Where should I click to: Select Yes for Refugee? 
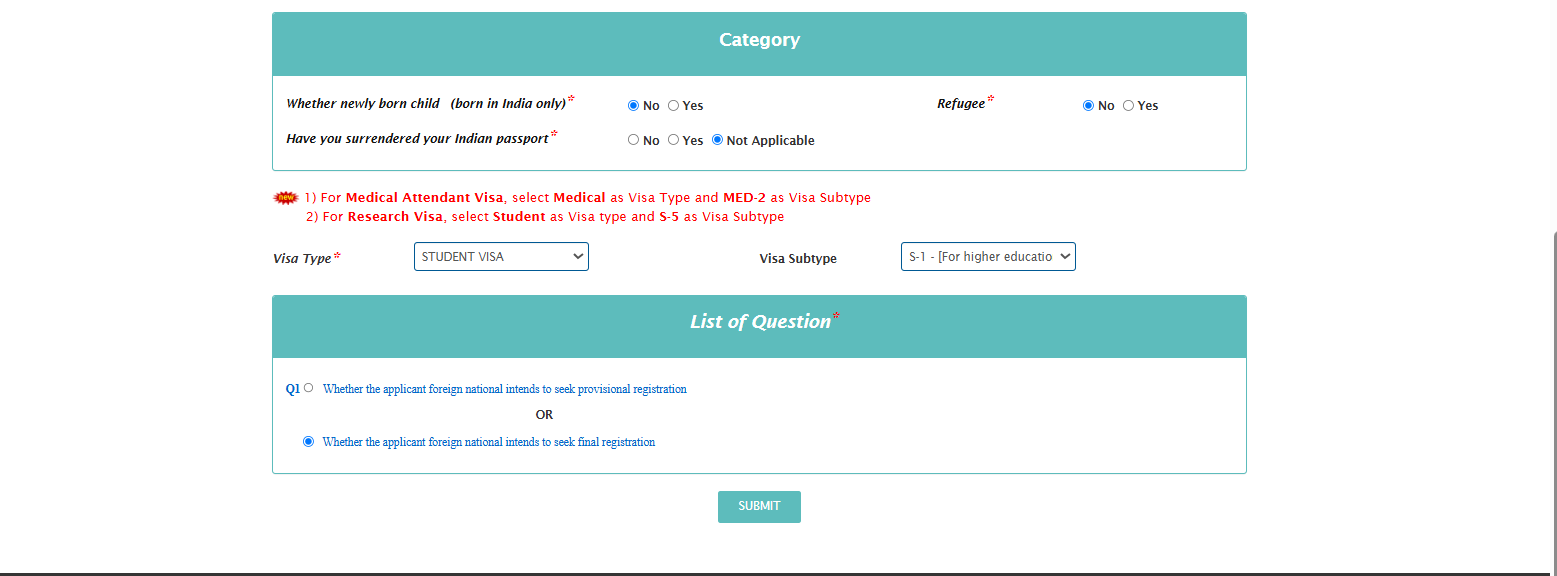pyautogui.click(x=1128, y=105)
